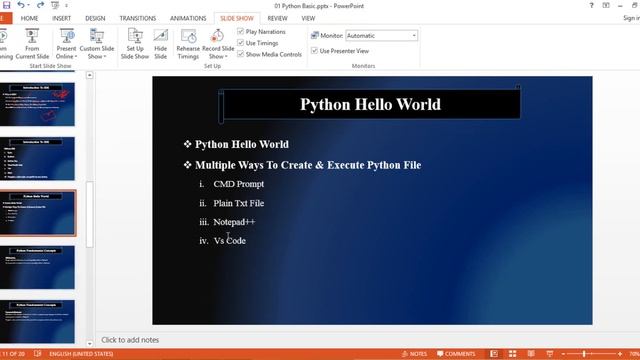Click the Custom Slide Show icon

[97, 36]
